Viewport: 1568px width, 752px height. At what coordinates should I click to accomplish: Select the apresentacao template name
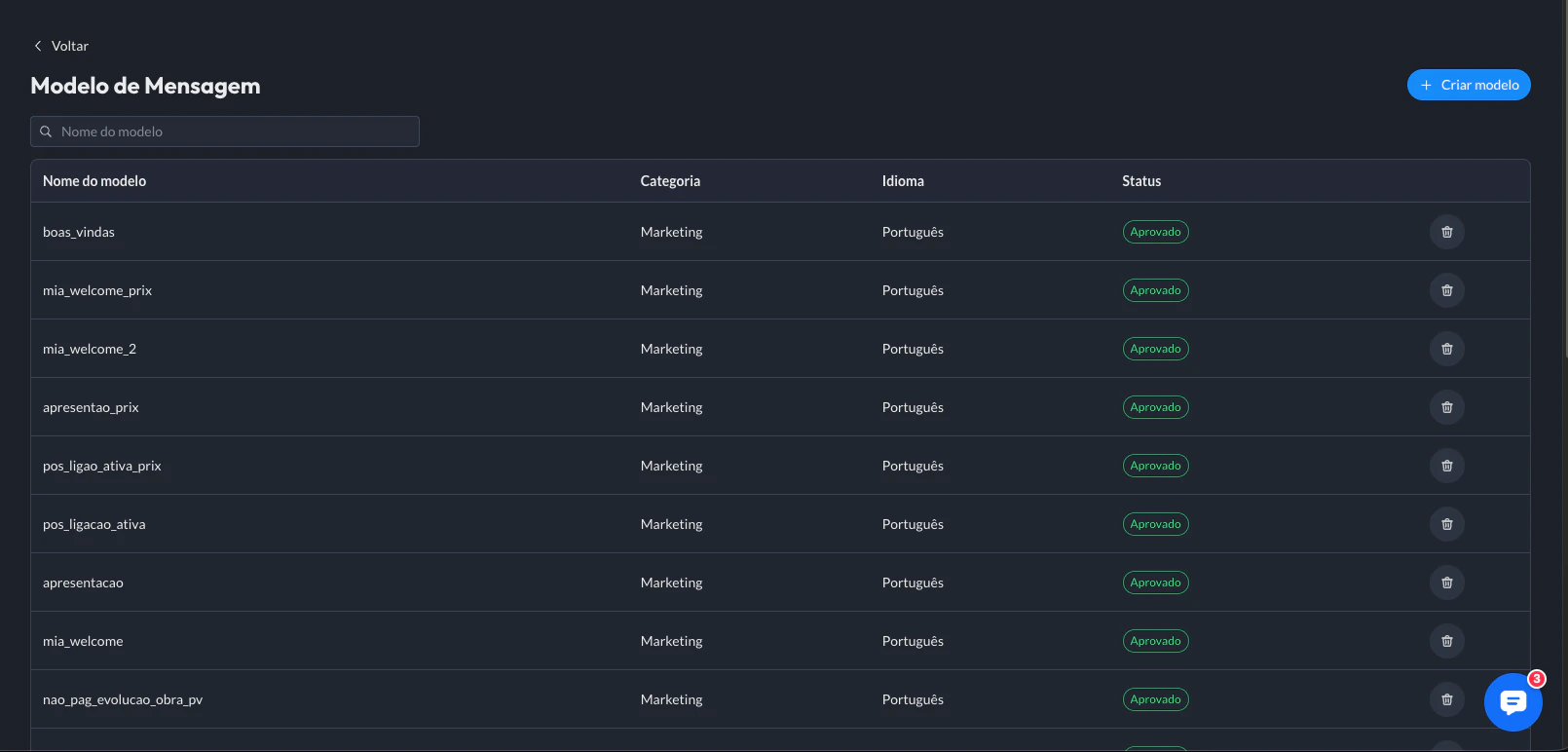(x=83, y=583)
